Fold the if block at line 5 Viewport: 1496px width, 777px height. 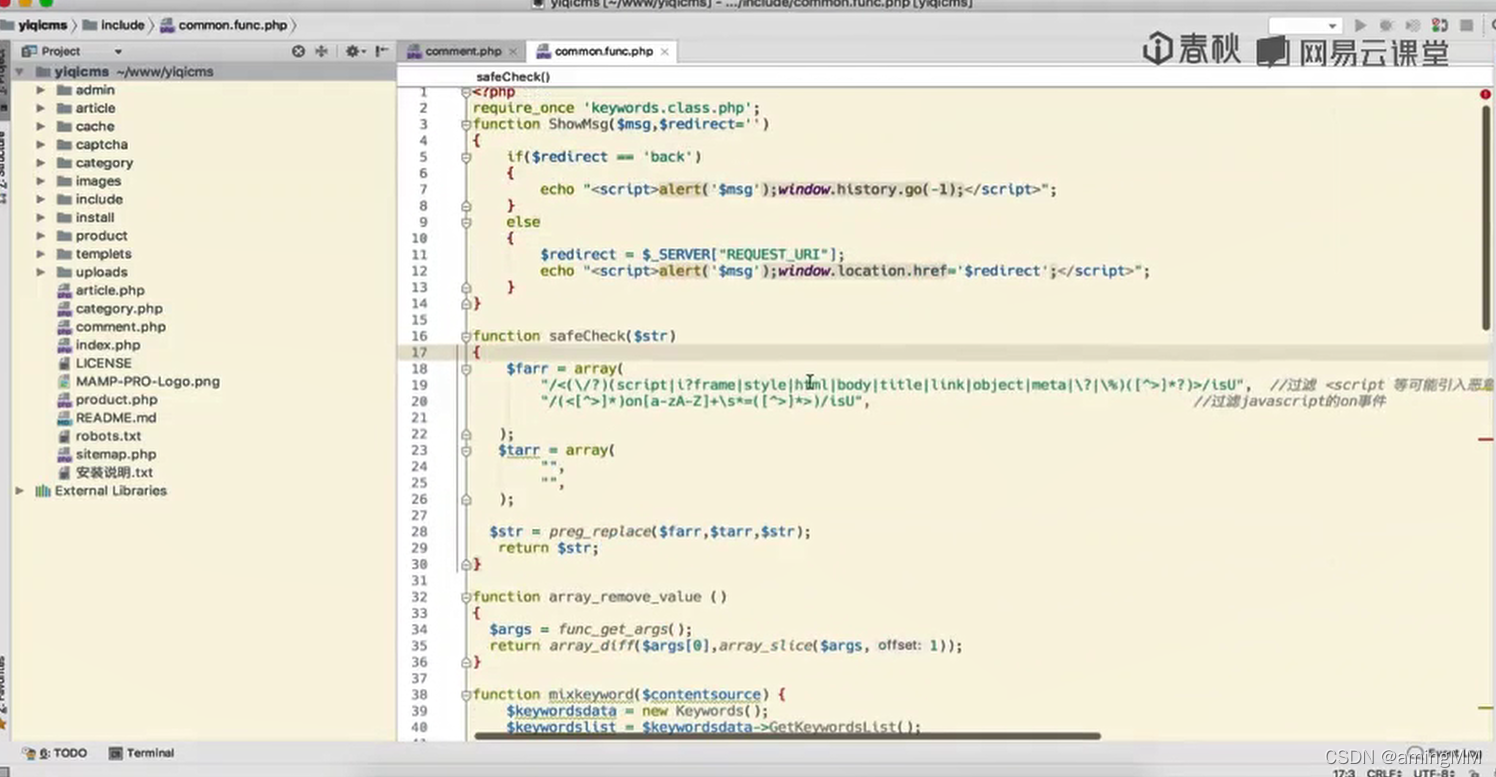click(466, 157)
